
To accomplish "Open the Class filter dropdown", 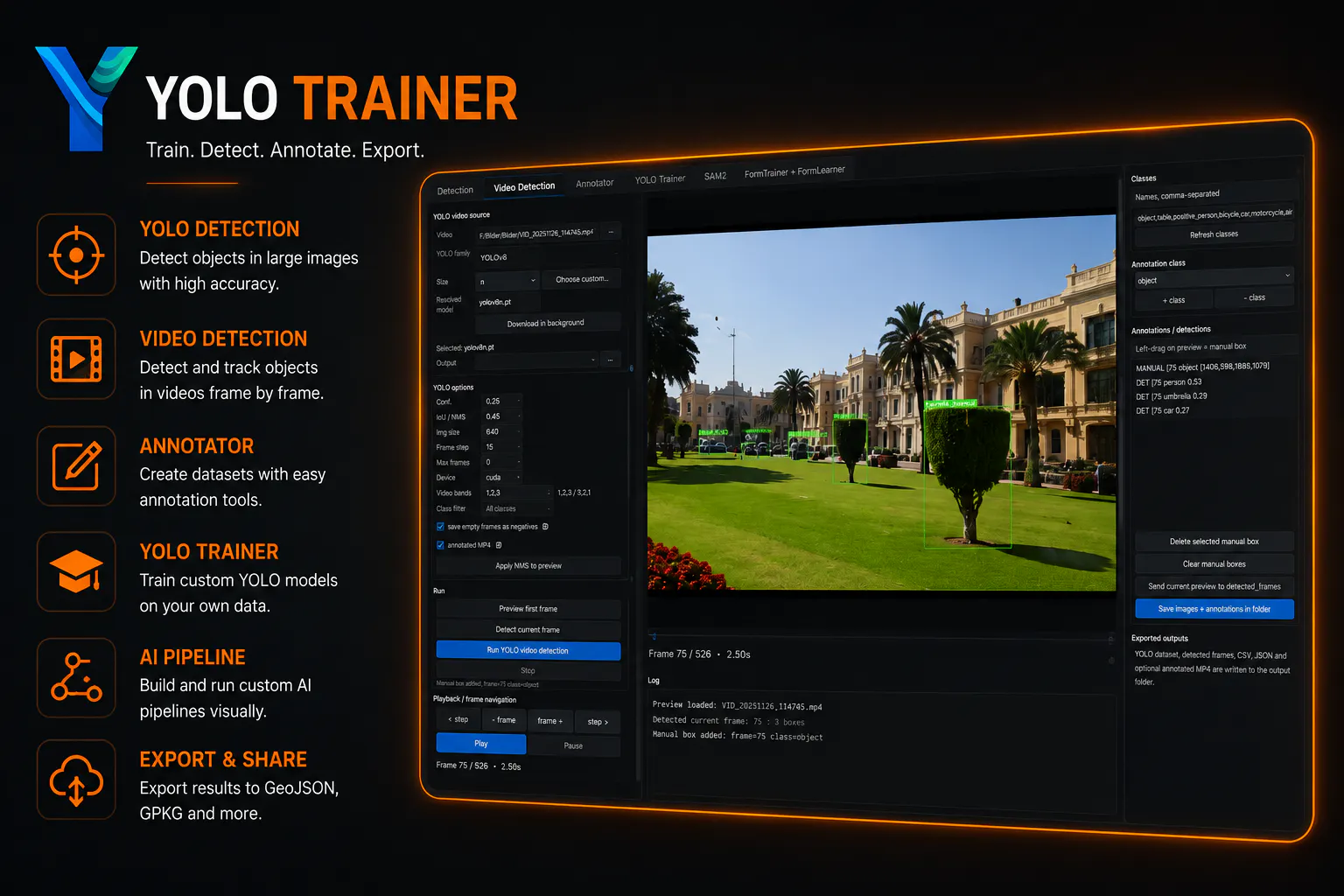I will coord(518,508).
